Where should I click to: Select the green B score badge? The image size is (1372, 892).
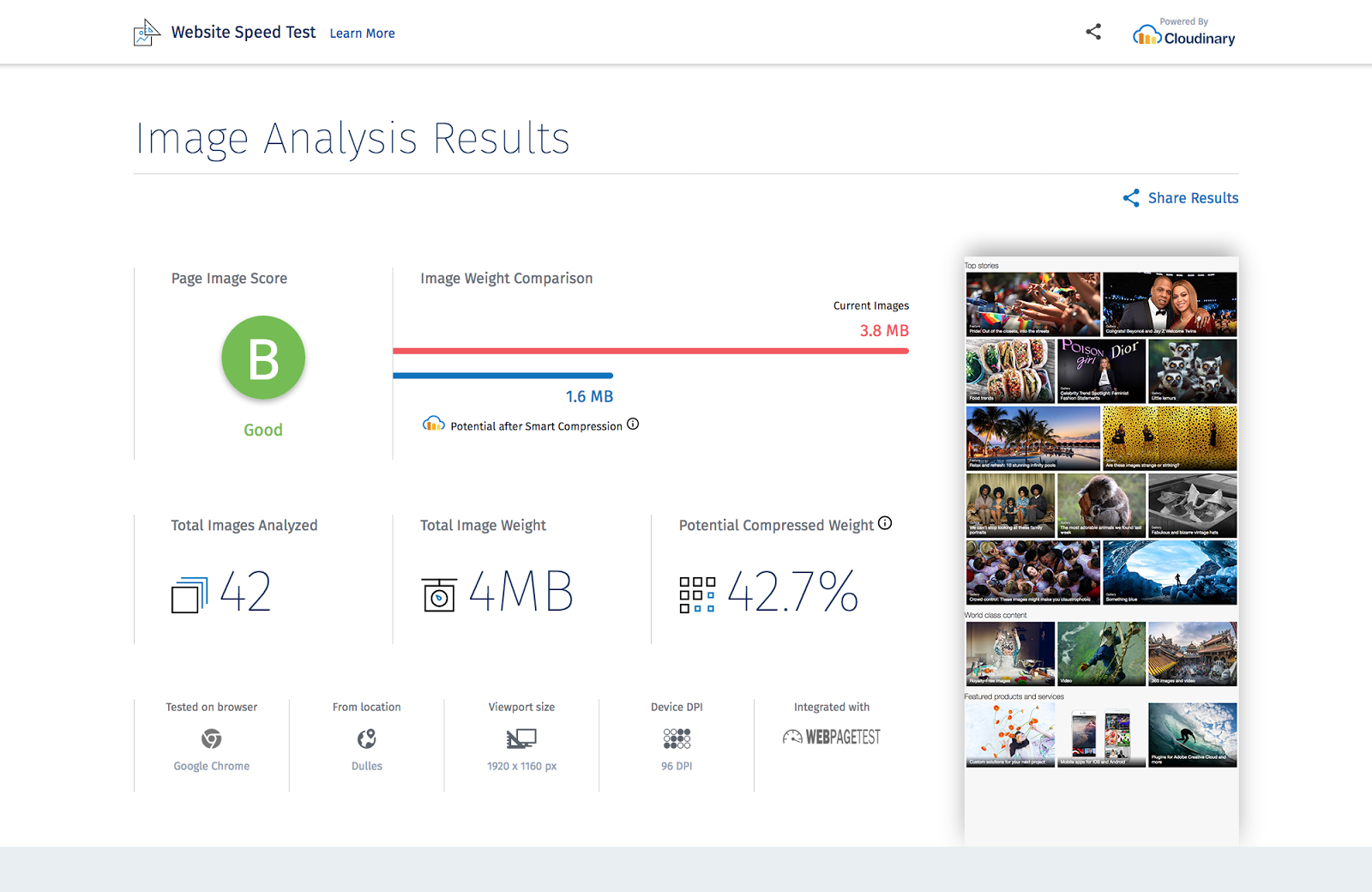pos(262,358)
